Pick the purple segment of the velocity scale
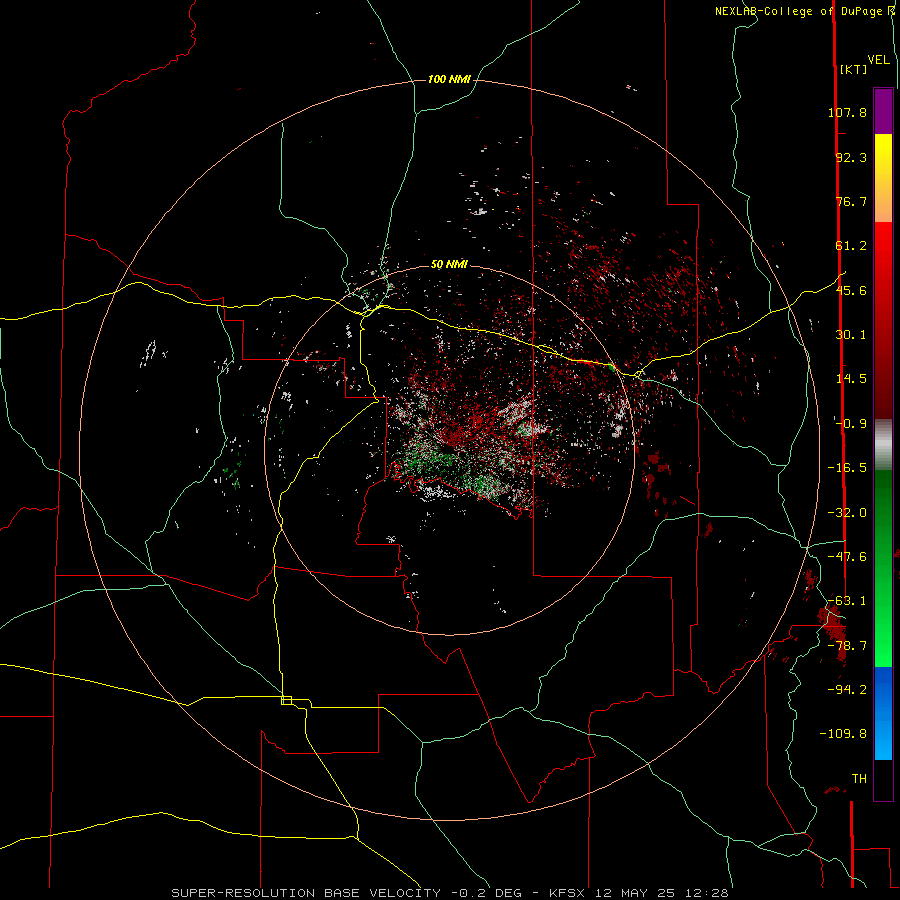 (x=883, y=111)
